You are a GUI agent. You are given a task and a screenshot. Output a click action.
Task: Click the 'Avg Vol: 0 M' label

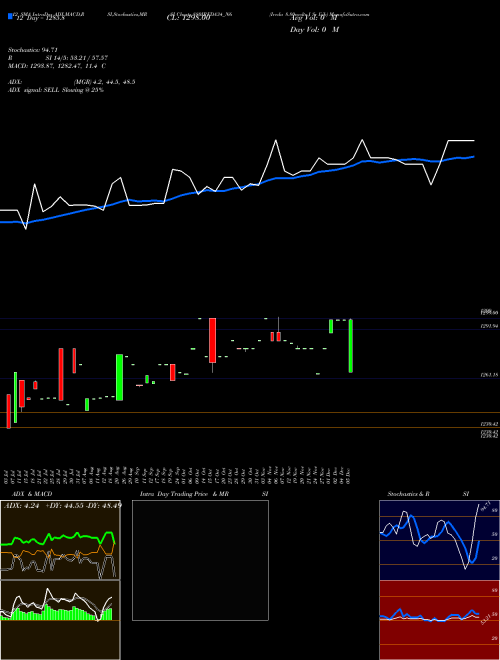[314, 18]
